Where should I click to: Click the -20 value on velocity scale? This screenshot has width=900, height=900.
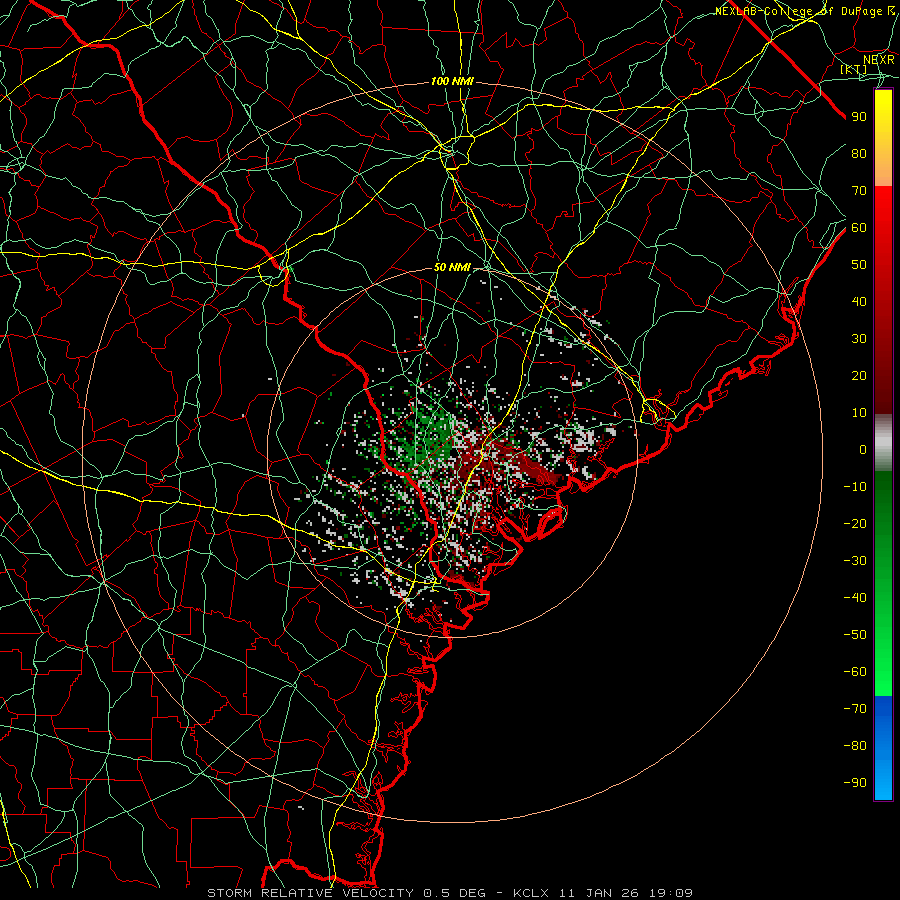coord(855,524)
